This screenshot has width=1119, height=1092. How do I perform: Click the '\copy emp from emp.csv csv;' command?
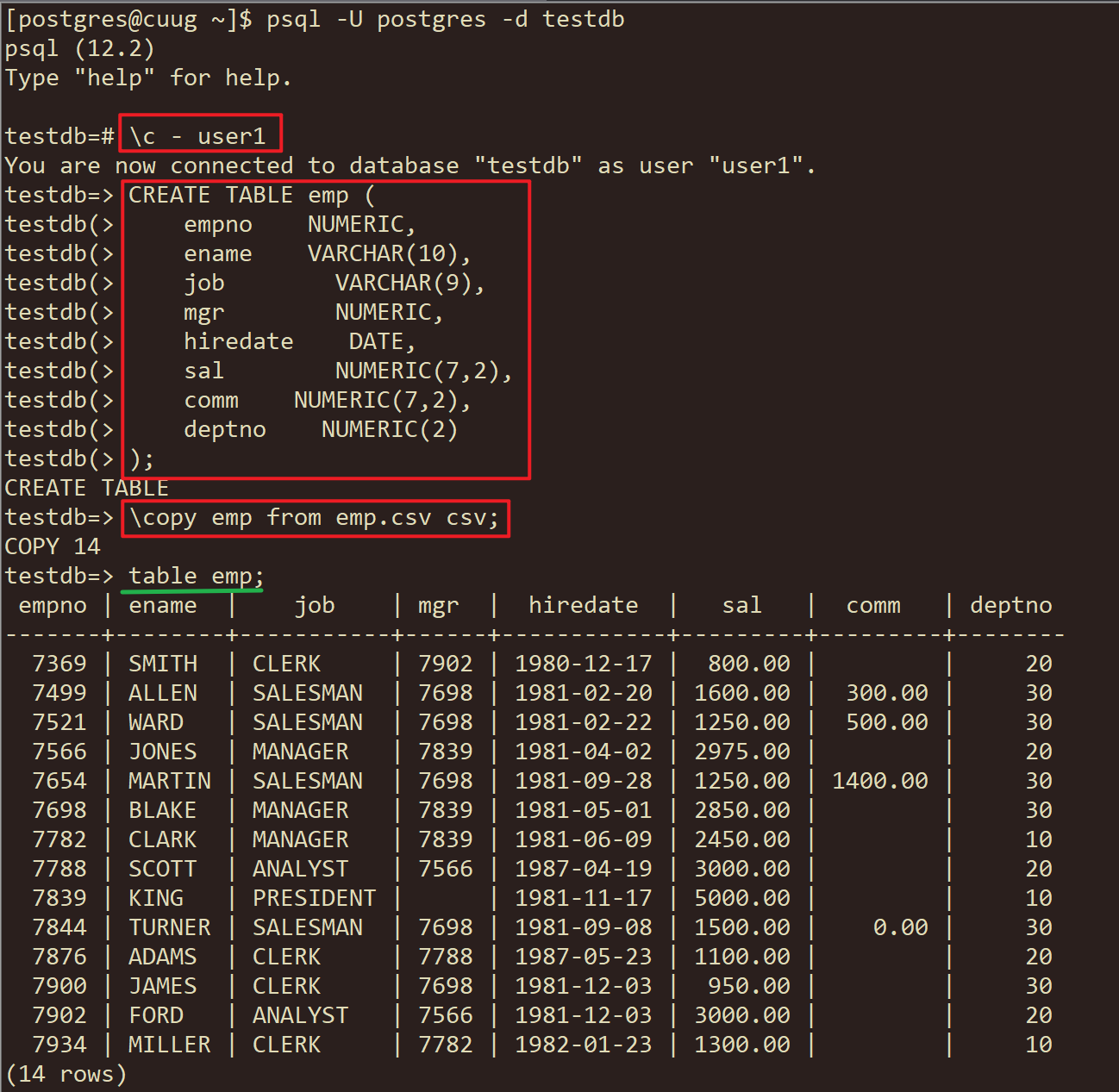[x=315, y=517]
